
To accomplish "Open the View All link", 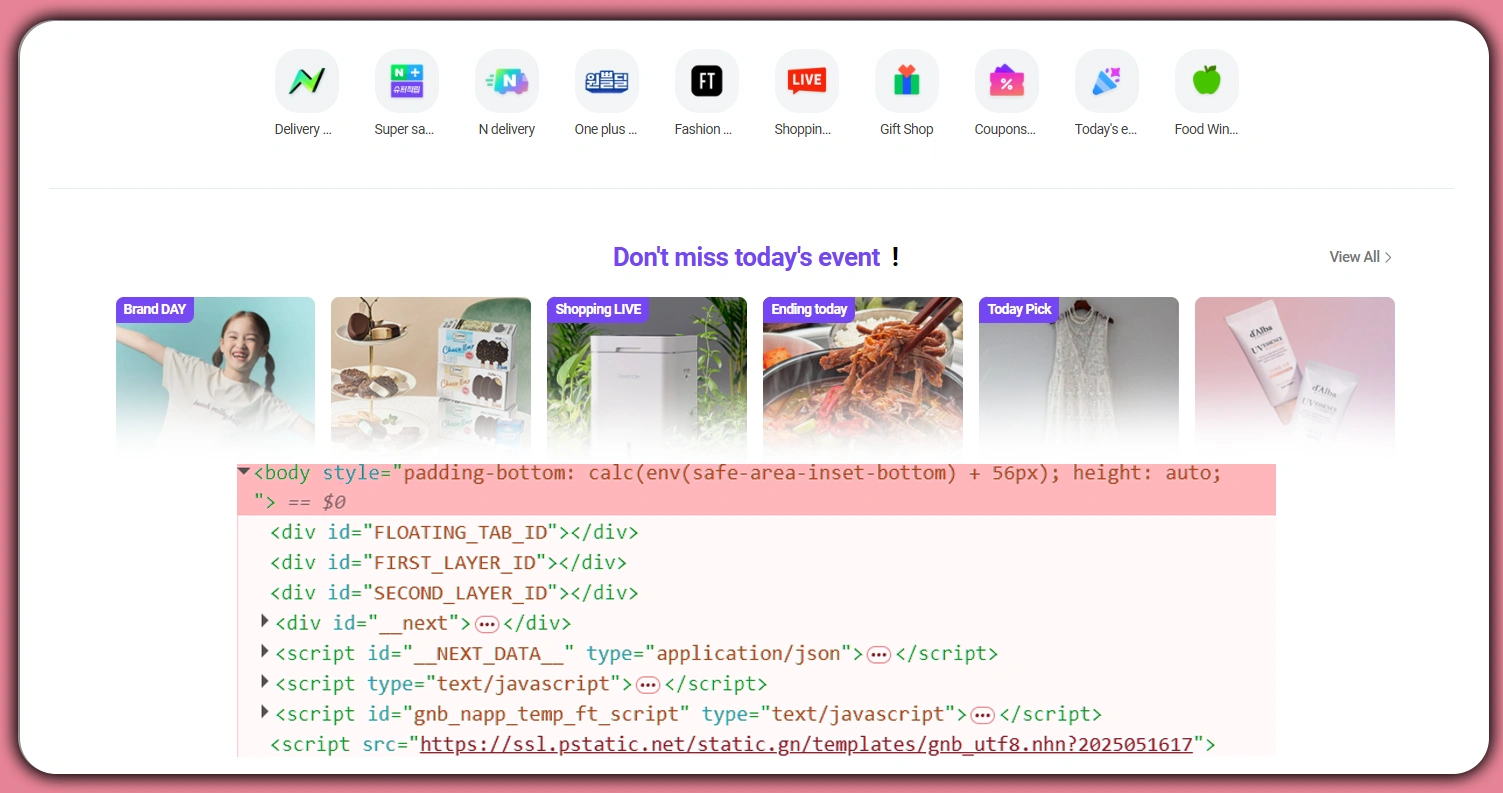I will pyautogui.click(x=1354, y=257).
